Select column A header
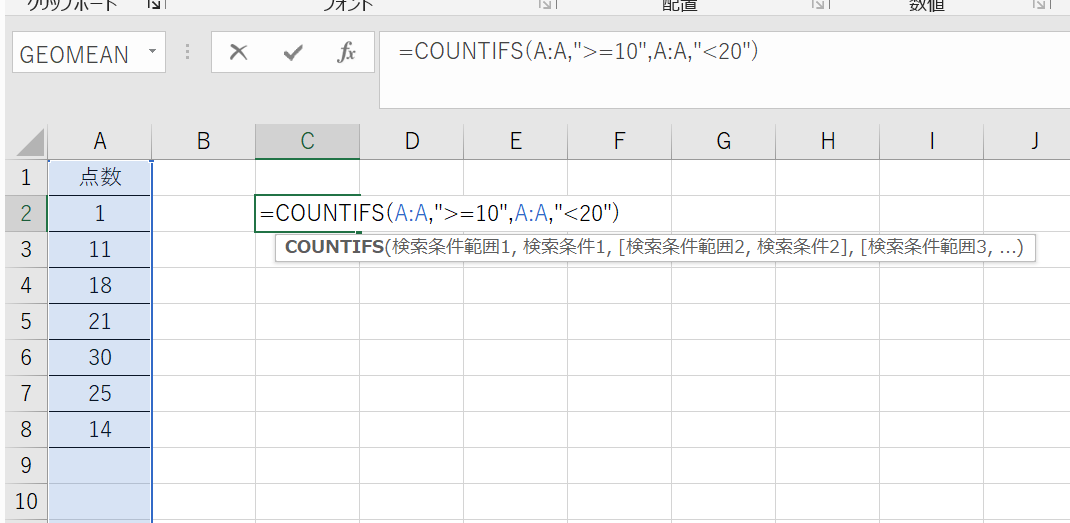This screenshot has width=1070, height=523. 99,142
